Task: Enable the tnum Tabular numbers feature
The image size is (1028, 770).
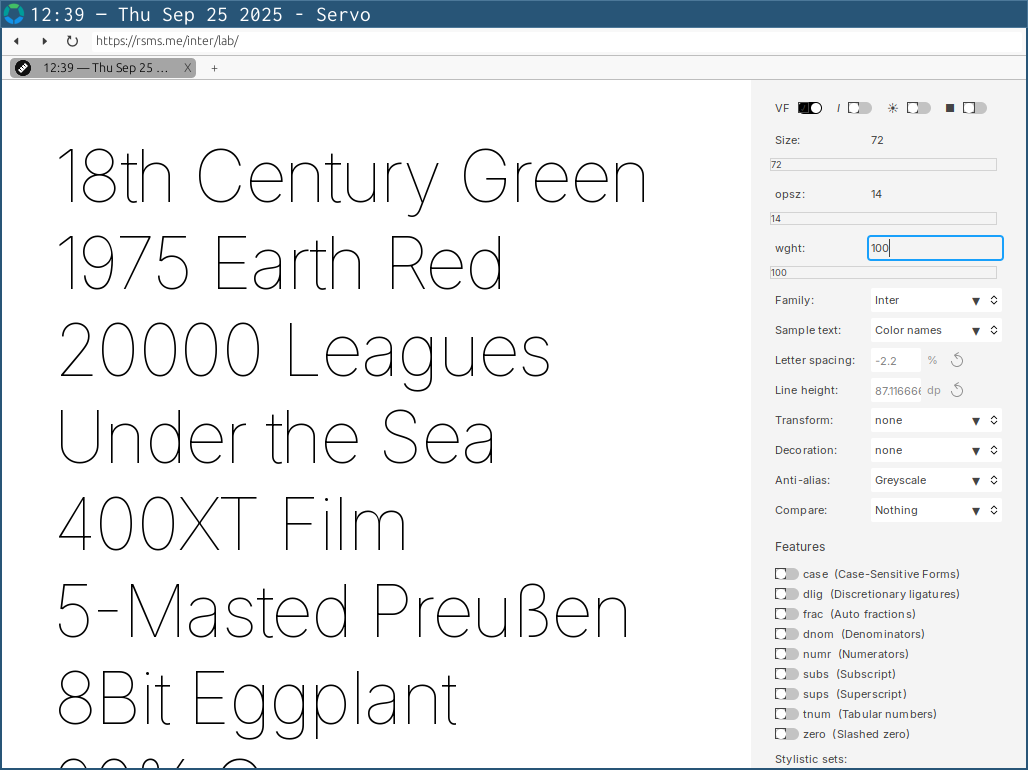Action: pyautogui.click(x=787, y=714)
